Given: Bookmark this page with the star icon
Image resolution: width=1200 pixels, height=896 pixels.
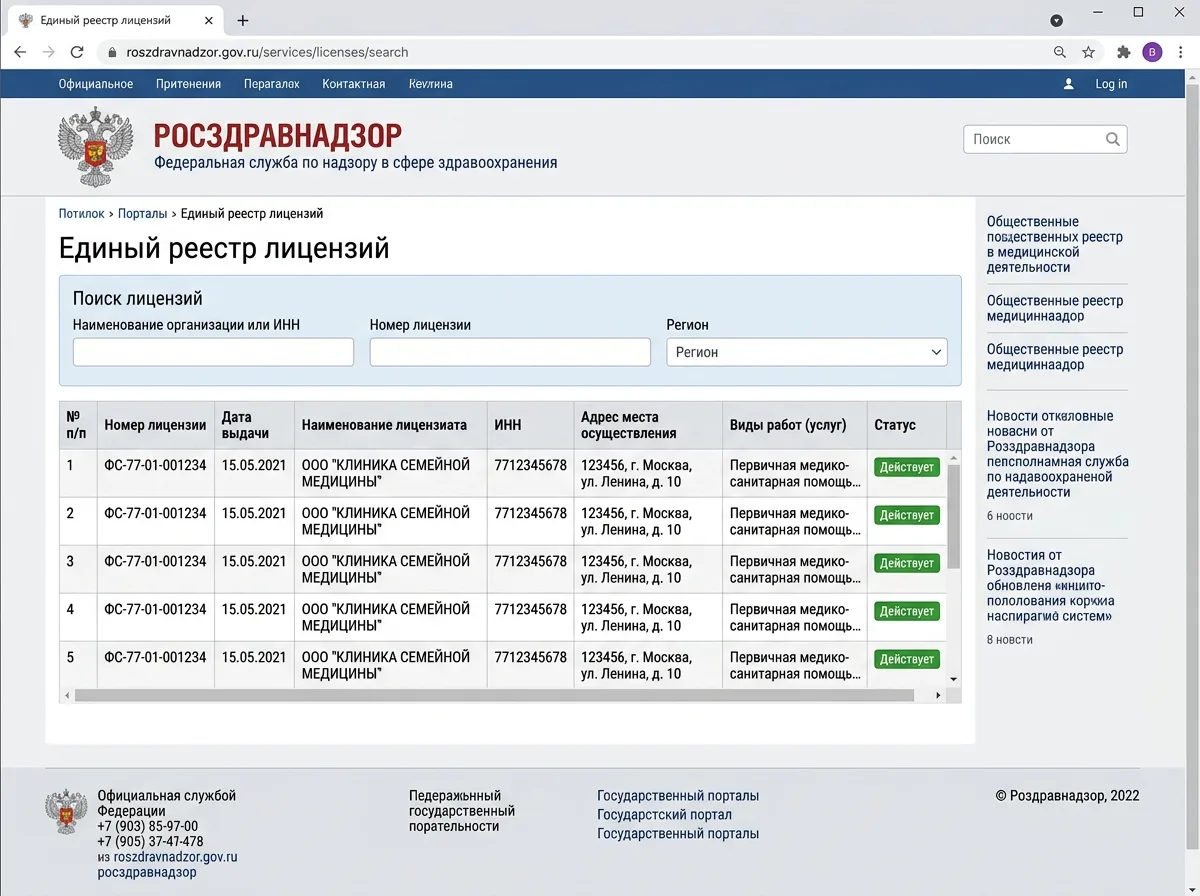Looking at the screenshot, I should click(1088, 52).
